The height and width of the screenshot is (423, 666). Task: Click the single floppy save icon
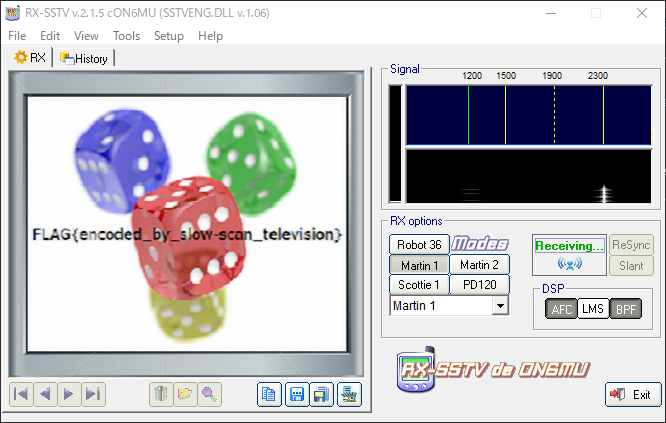coord(296,395)
